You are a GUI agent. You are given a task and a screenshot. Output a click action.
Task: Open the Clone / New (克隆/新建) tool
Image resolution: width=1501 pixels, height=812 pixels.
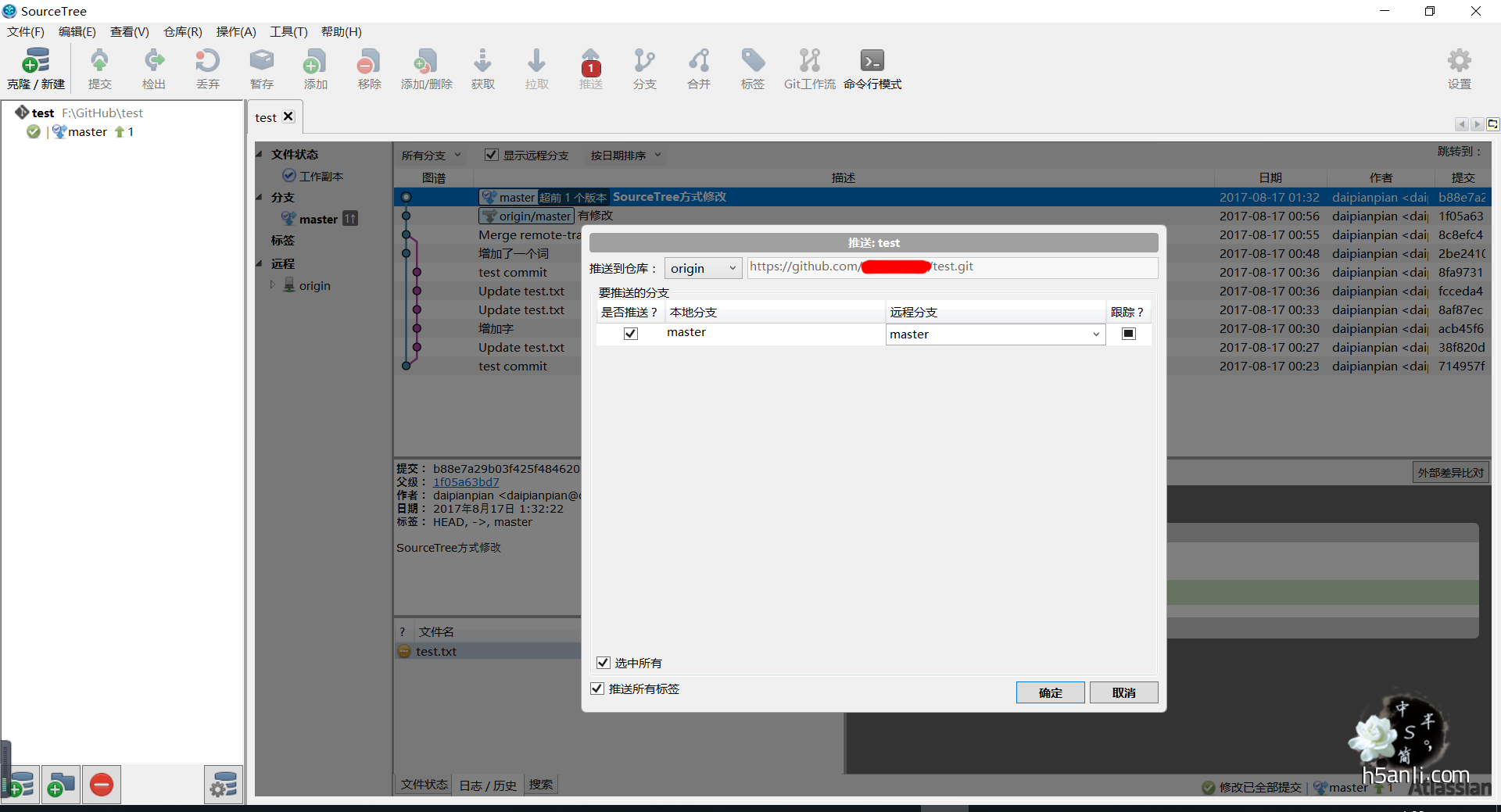click(36, 68)
